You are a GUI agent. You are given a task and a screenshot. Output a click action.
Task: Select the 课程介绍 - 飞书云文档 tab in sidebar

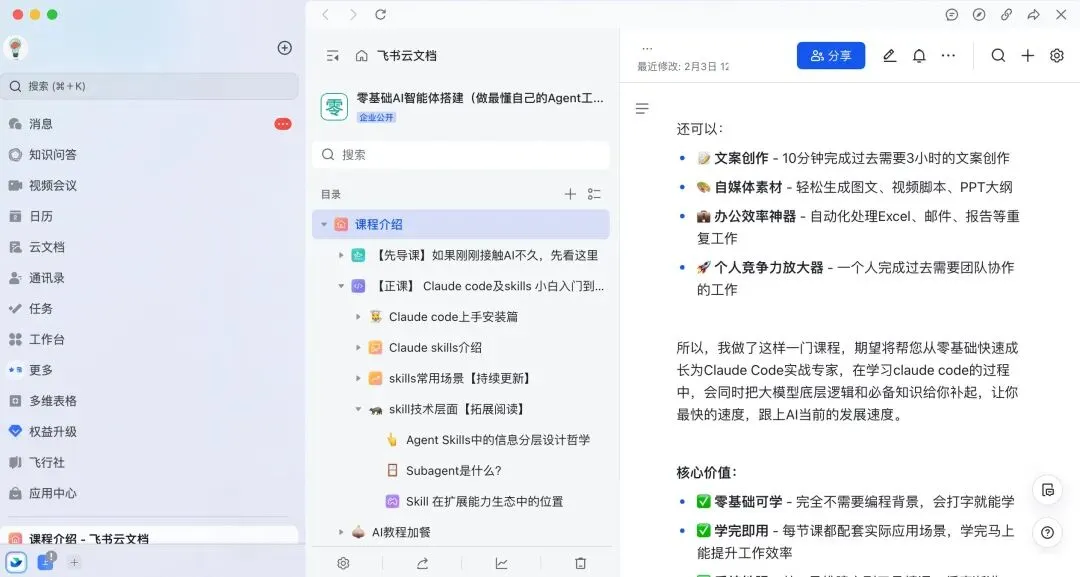(149, 538)
